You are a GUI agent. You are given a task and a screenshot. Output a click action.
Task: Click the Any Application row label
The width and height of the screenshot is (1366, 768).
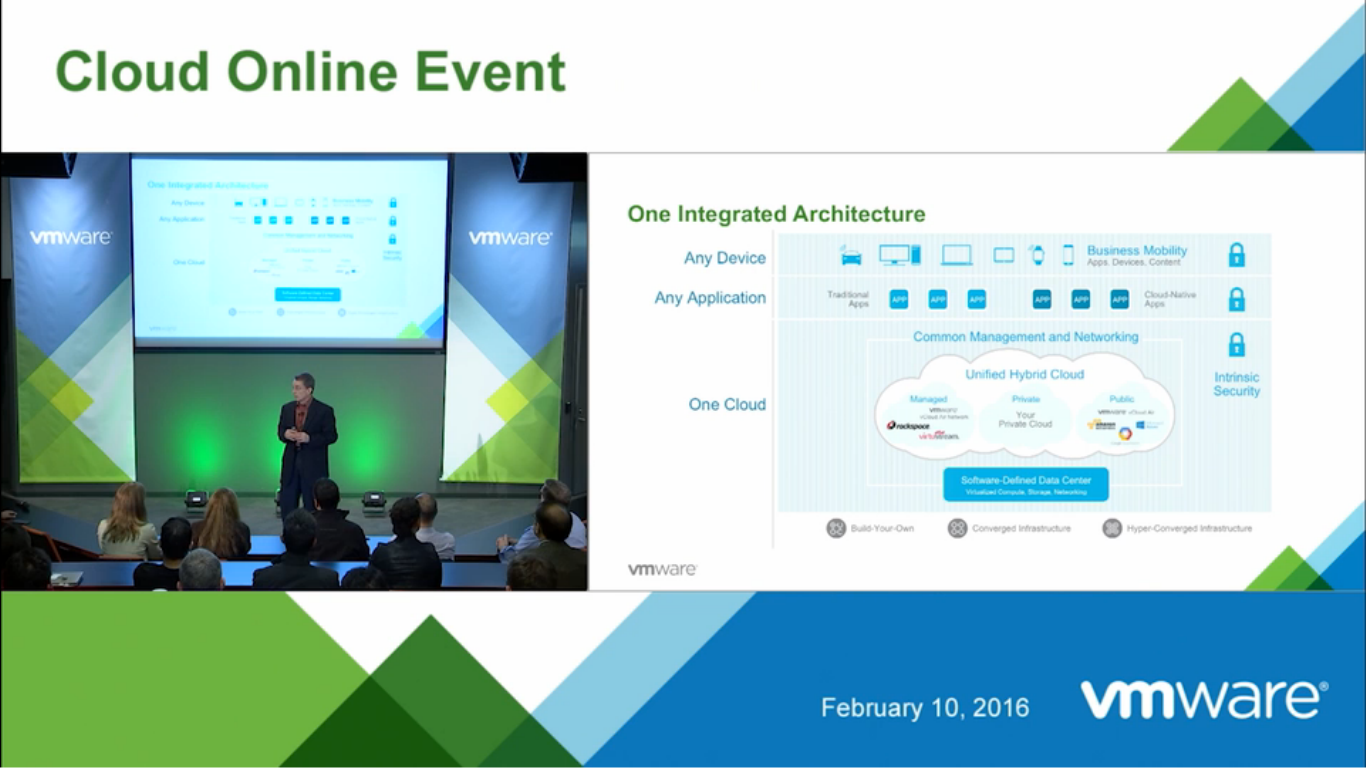pyautogui.click(x=710, y=298)
